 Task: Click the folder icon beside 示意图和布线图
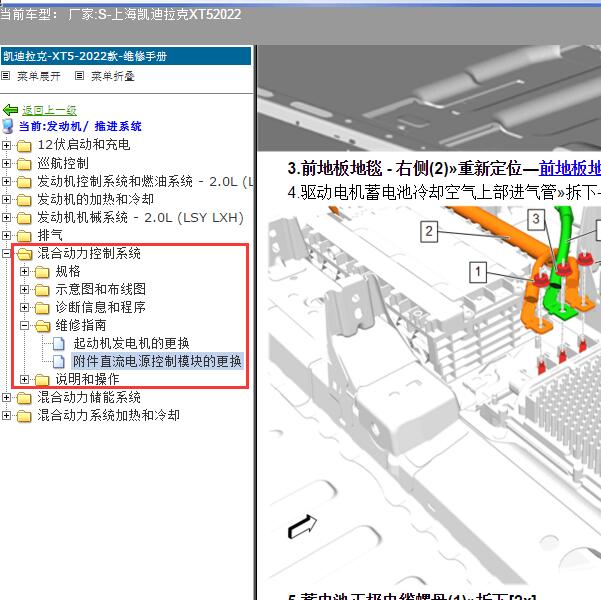[x=42, y=290]
